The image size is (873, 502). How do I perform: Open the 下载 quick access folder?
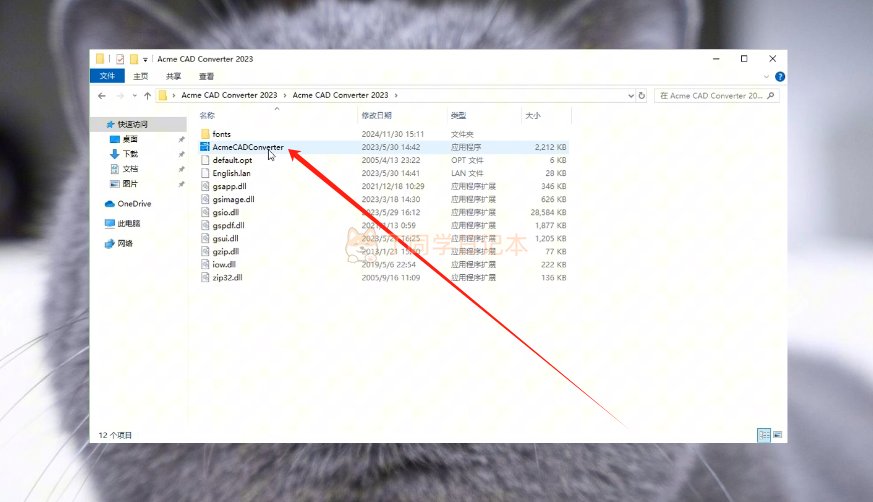(x=130, y=154)
